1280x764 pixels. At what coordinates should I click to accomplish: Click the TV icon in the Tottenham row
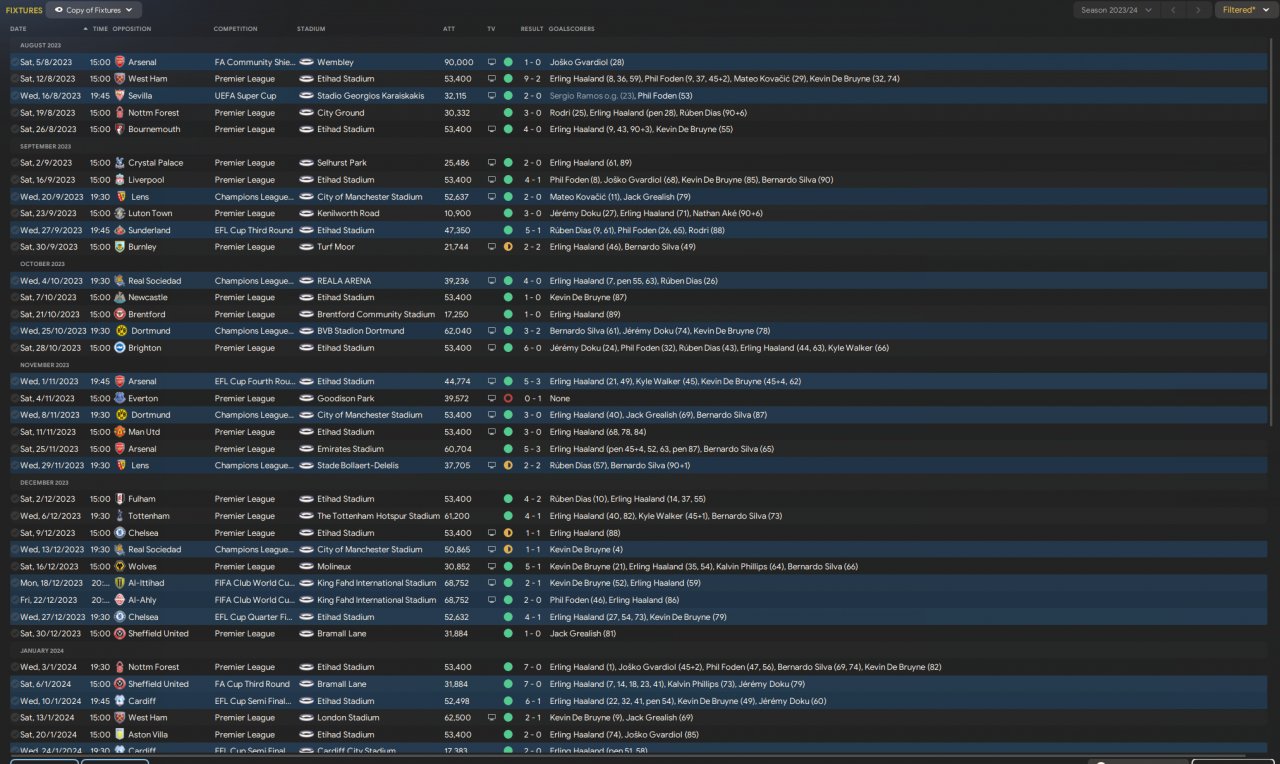coord(491,516)
